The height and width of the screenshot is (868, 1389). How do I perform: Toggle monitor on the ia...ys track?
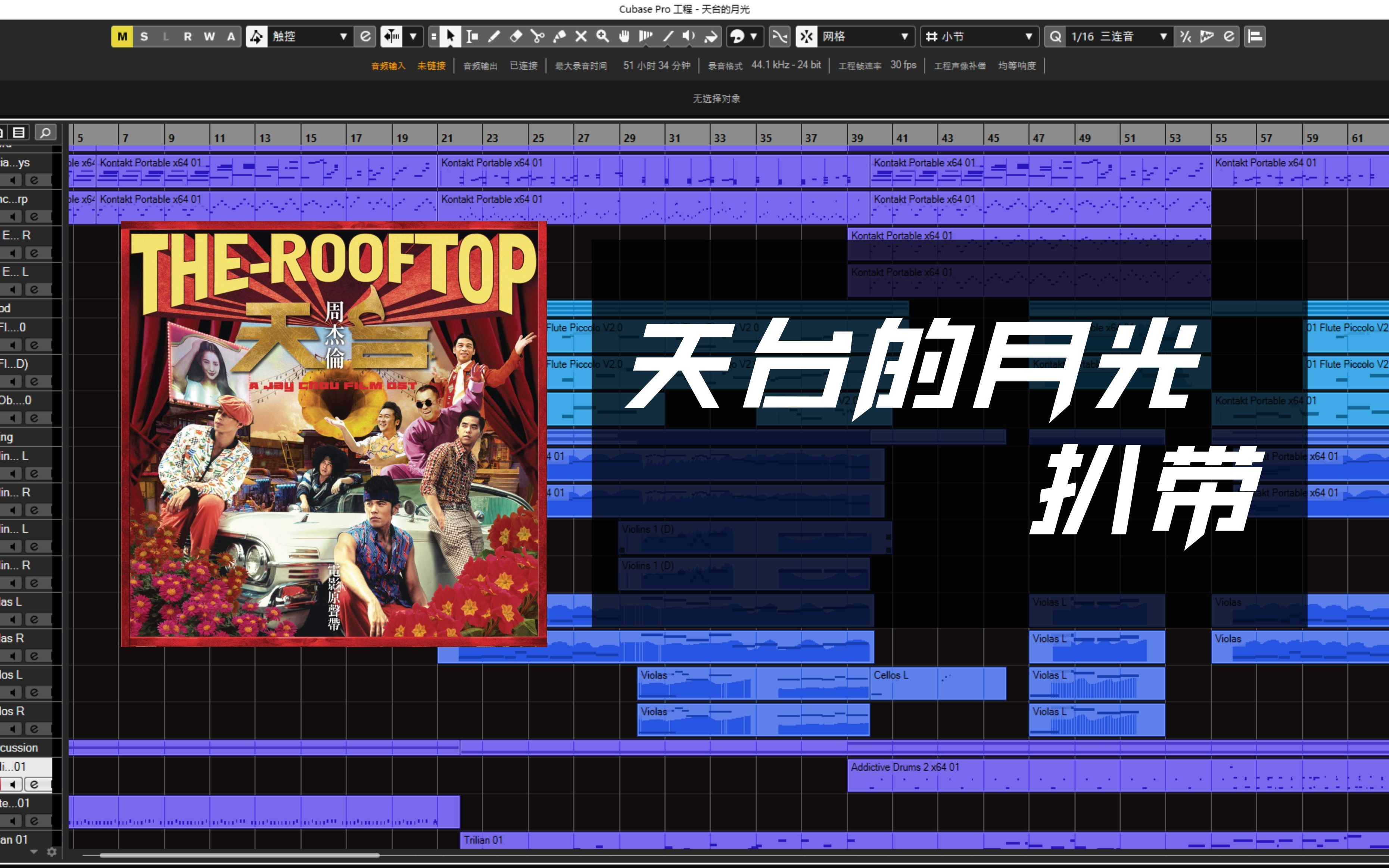pyautogui.click(x=12, y=180)
